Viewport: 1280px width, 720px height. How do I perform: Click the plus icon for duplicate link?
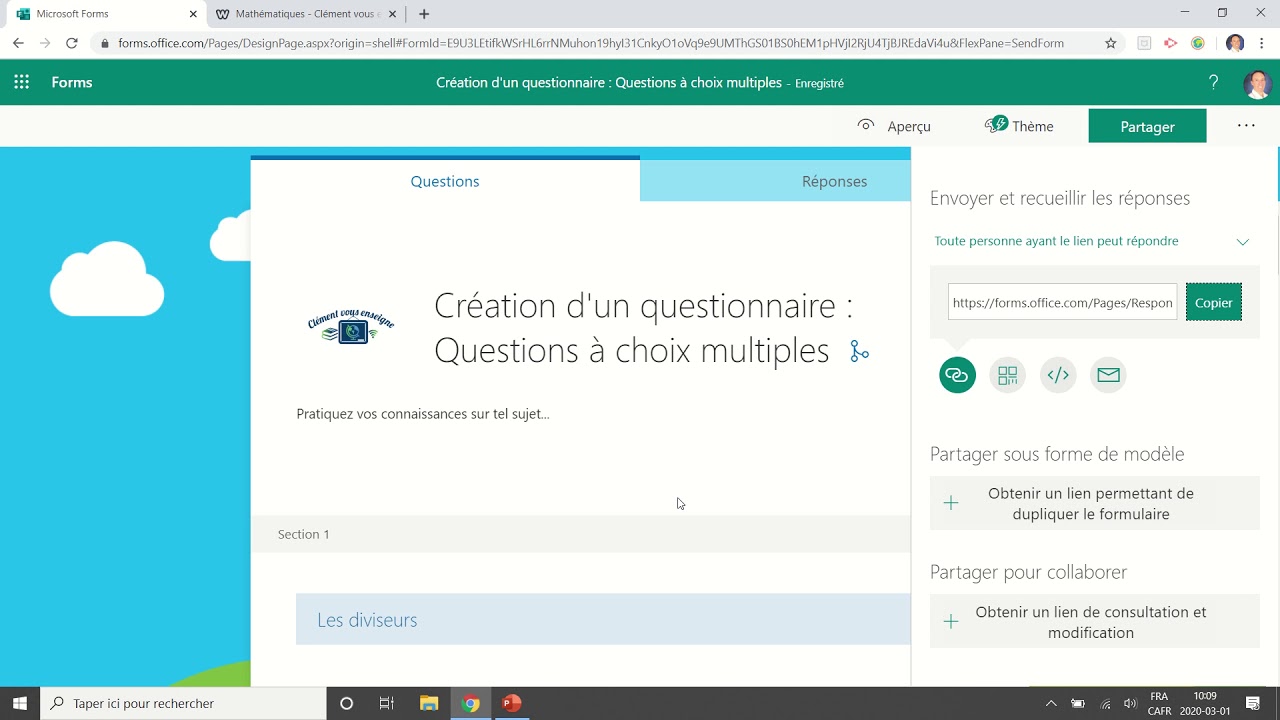(x=951, y=503)
